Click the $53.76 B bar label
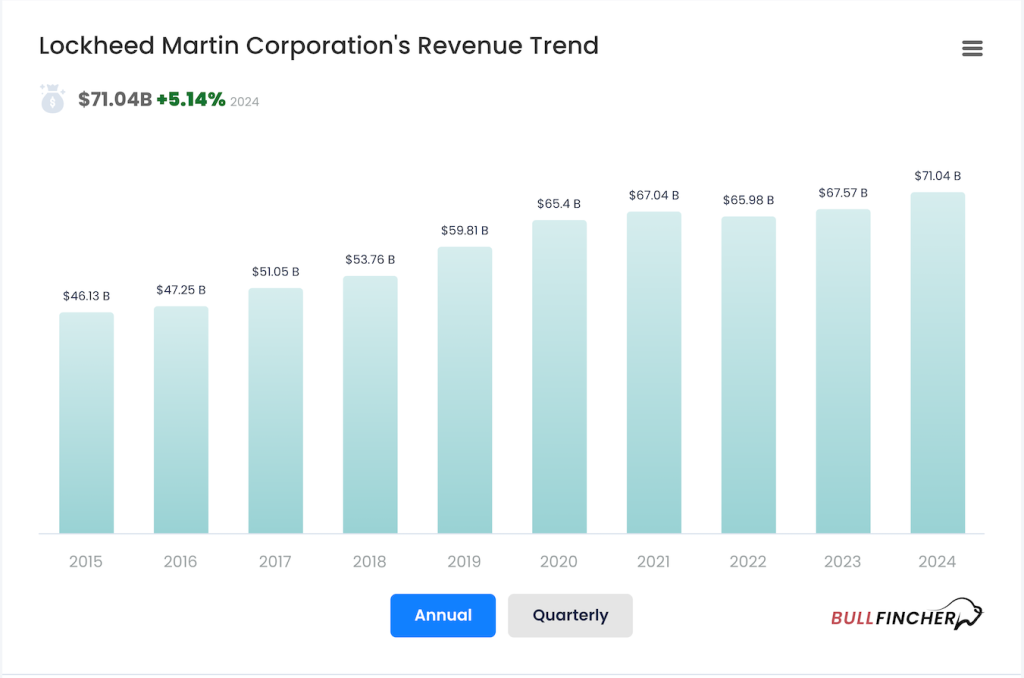 (370, 259)
